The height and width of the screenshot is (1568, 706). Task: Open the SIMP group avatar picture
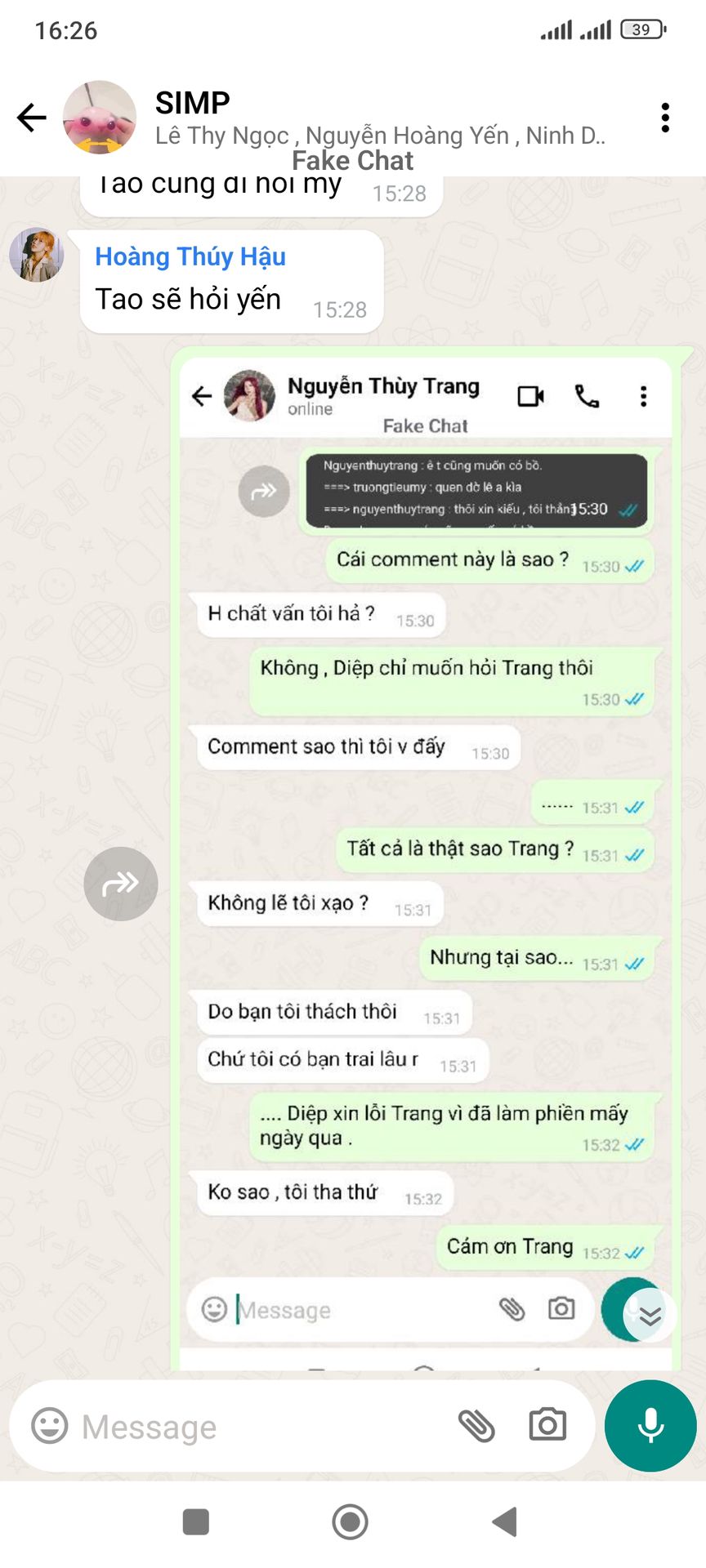[x=100, y=118]
